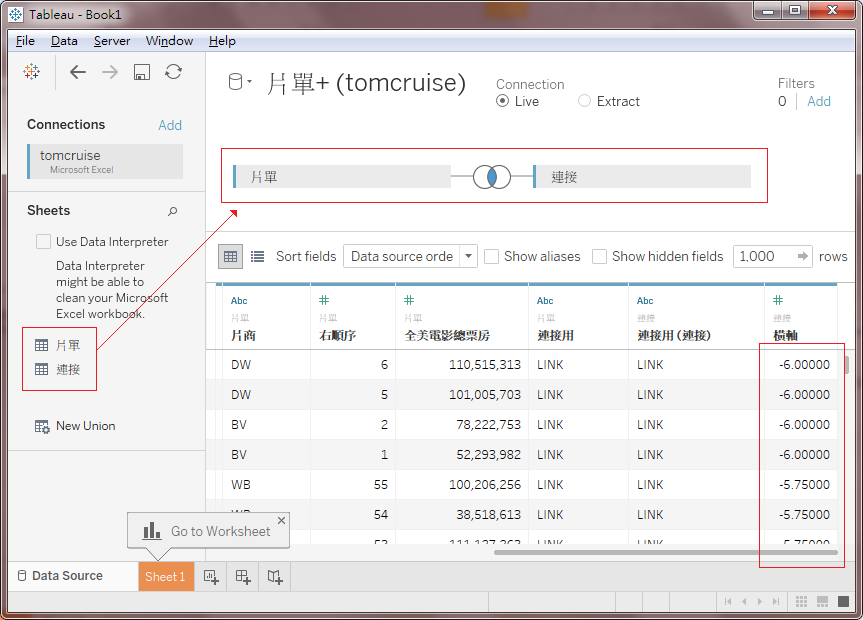
Task: Toggle the Show hidden fields checkbox
Action: pos(599,257)
